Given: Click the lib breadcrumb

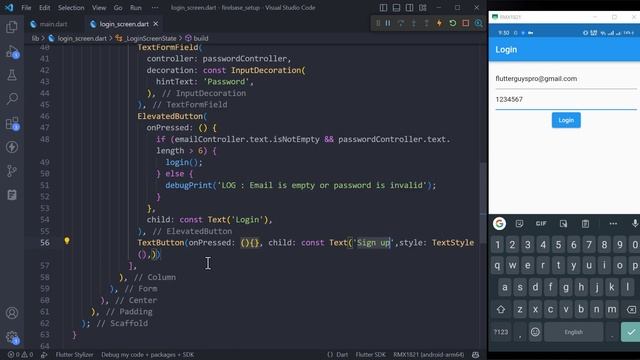Looking at the screenshot, I should point(36,38).
